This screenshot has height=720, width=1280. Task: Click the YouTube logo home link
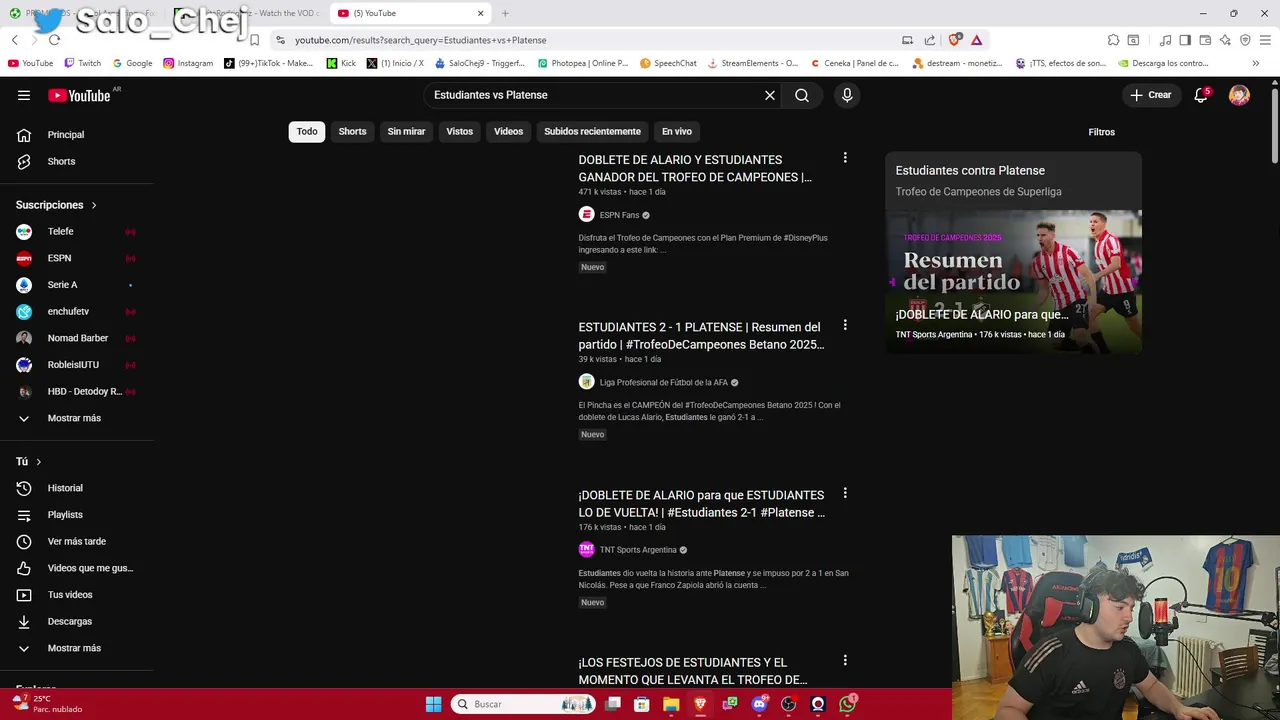80,95
